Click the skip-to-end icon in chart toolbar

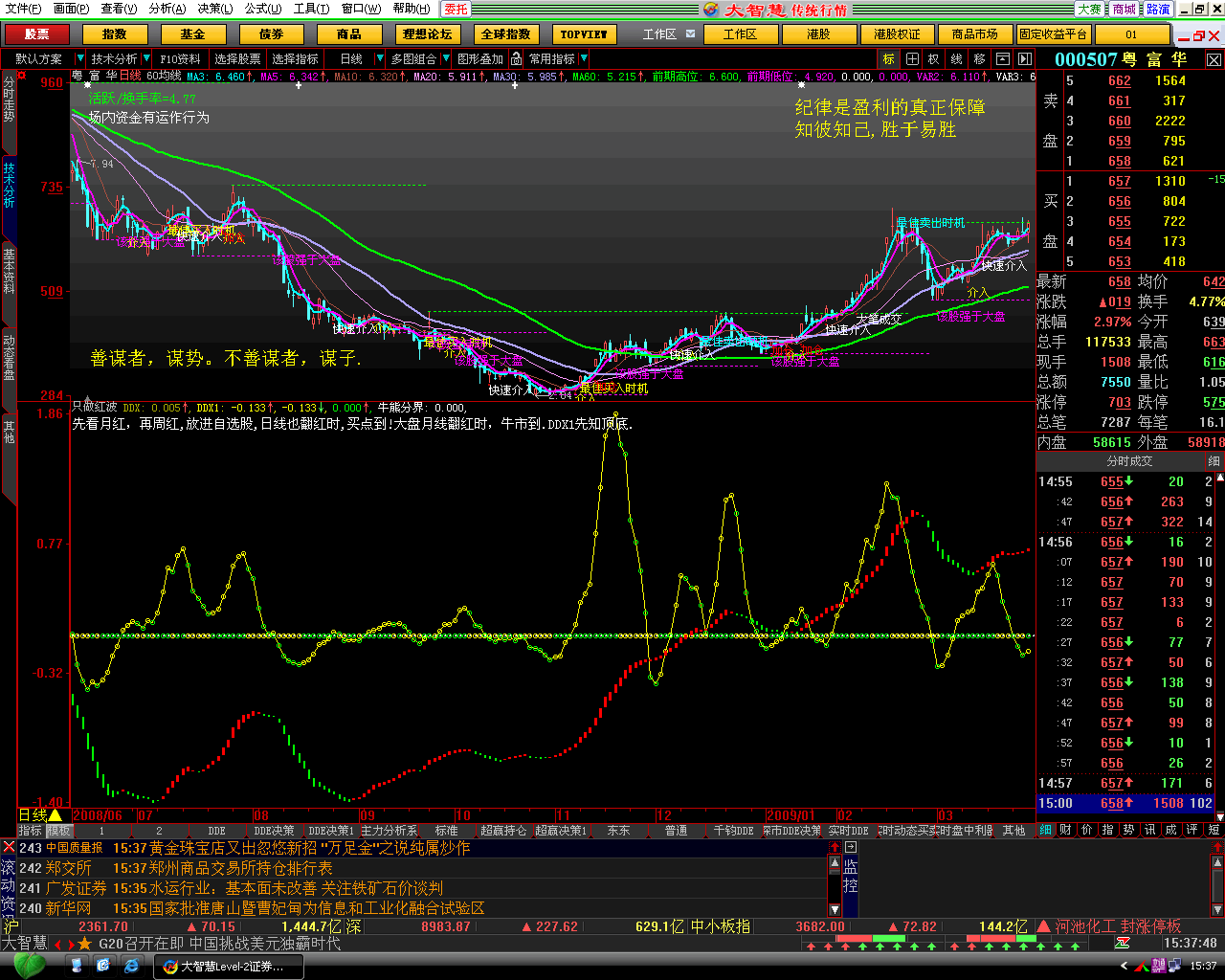(1023, 59)
